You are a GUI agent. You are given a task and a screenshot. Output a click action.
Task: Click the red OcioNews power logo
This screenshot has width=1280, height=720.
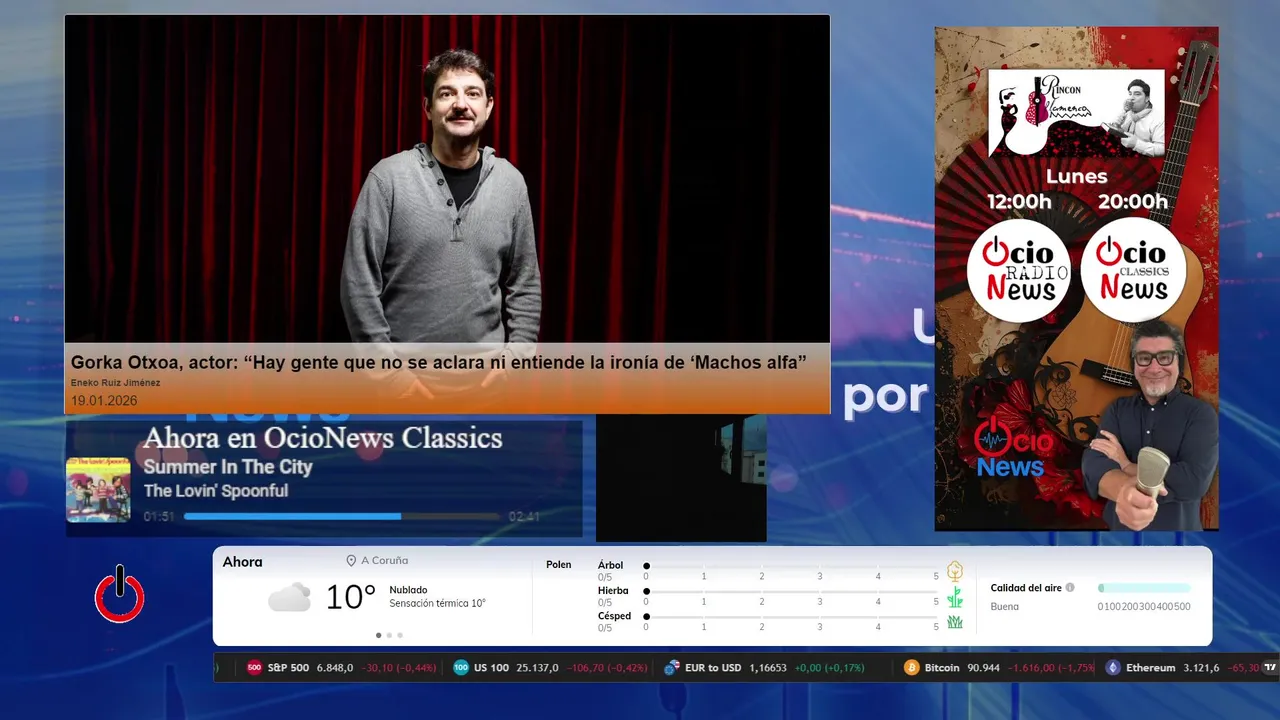pos(120,595)
